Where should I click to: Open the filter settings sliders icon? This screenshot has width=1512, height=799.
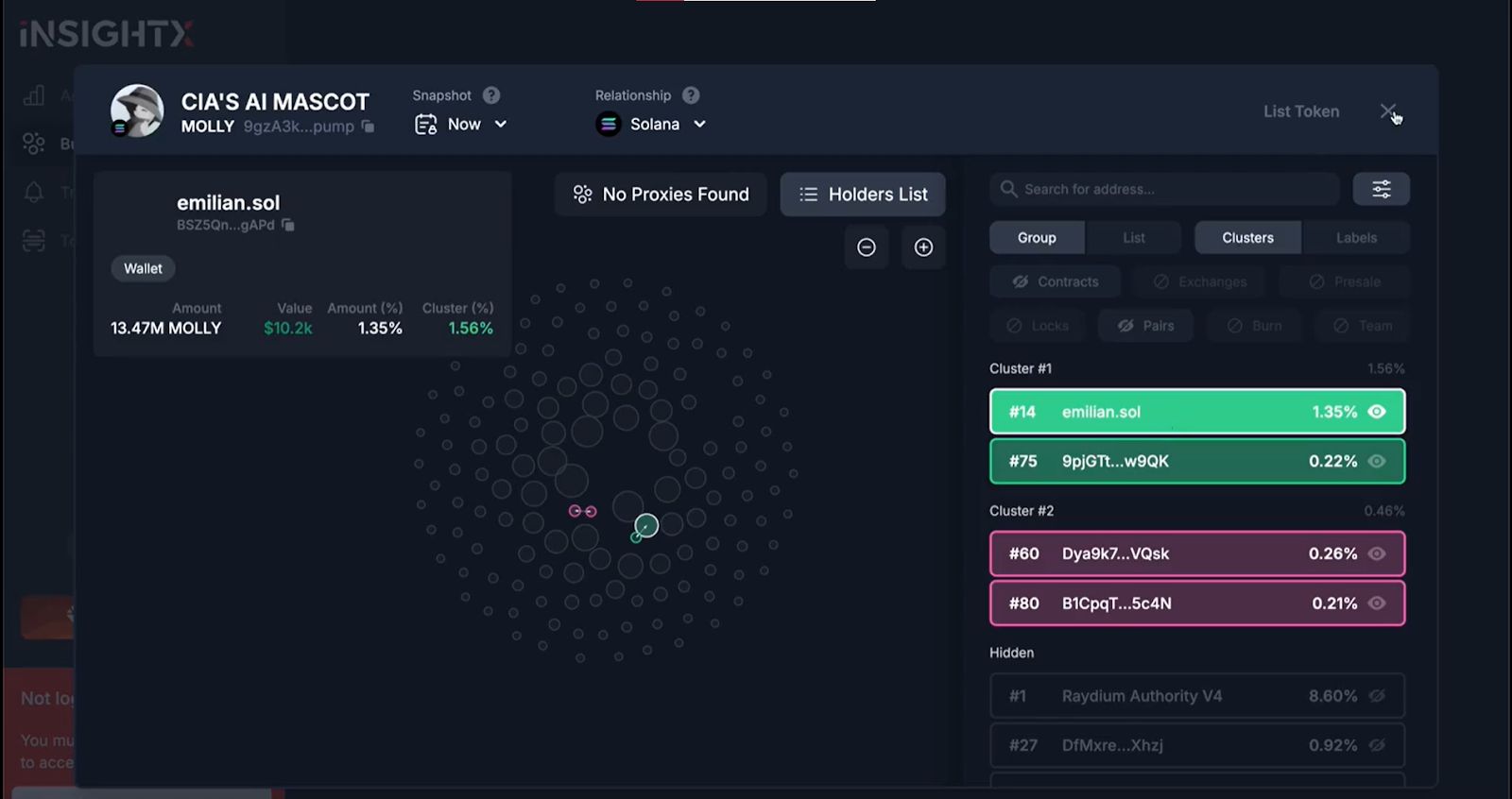tap(1382, 189)
